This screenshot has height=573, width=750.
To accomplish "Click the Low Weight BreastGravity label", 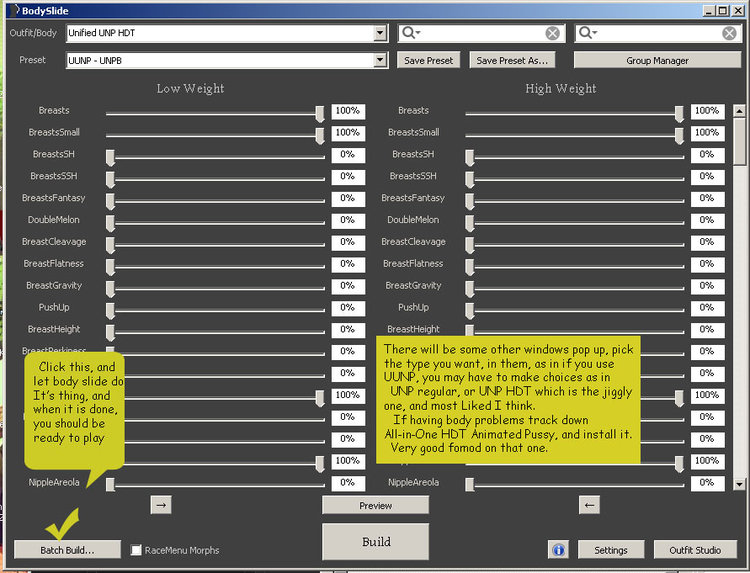I will [54, 286].
